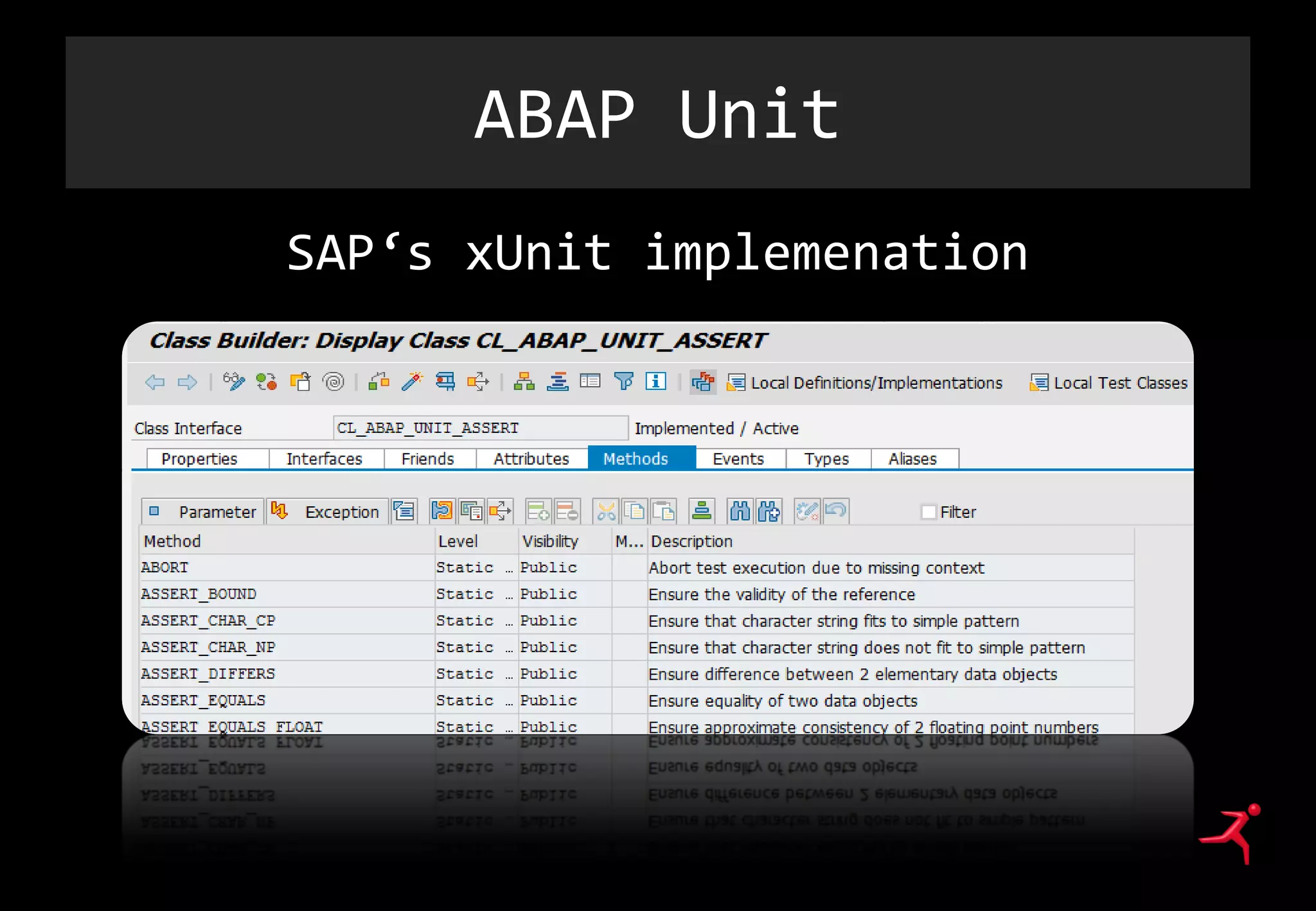
Task: Select the ASSERT_DIFFERS method cell
Action: 287,674
